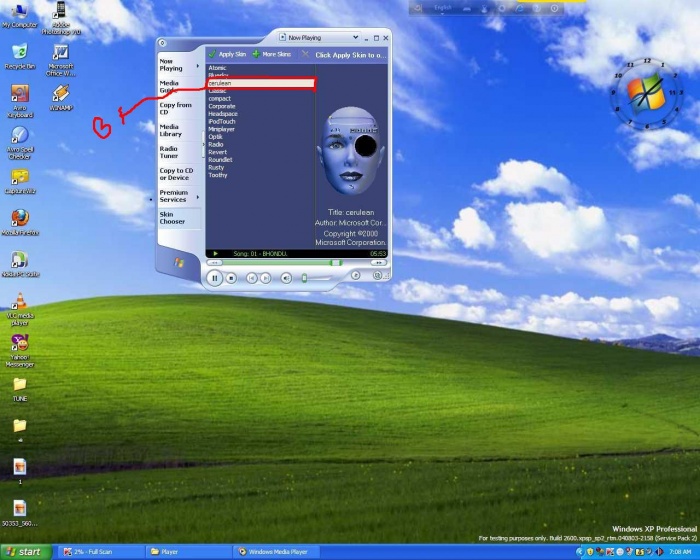Select the Toothy skin

point(218,175)
